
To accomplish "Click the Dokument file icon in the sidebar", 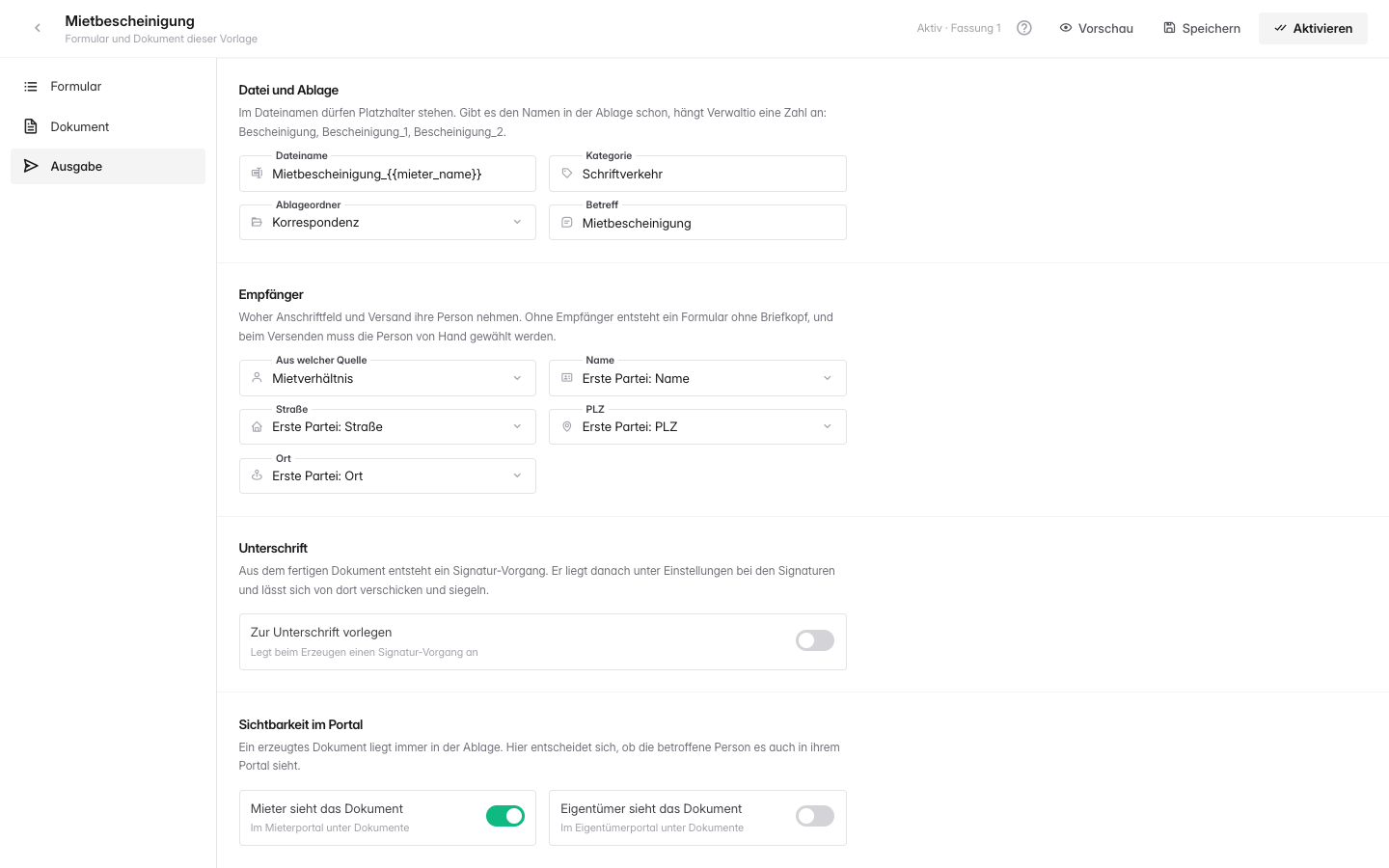I will [31, 126].
